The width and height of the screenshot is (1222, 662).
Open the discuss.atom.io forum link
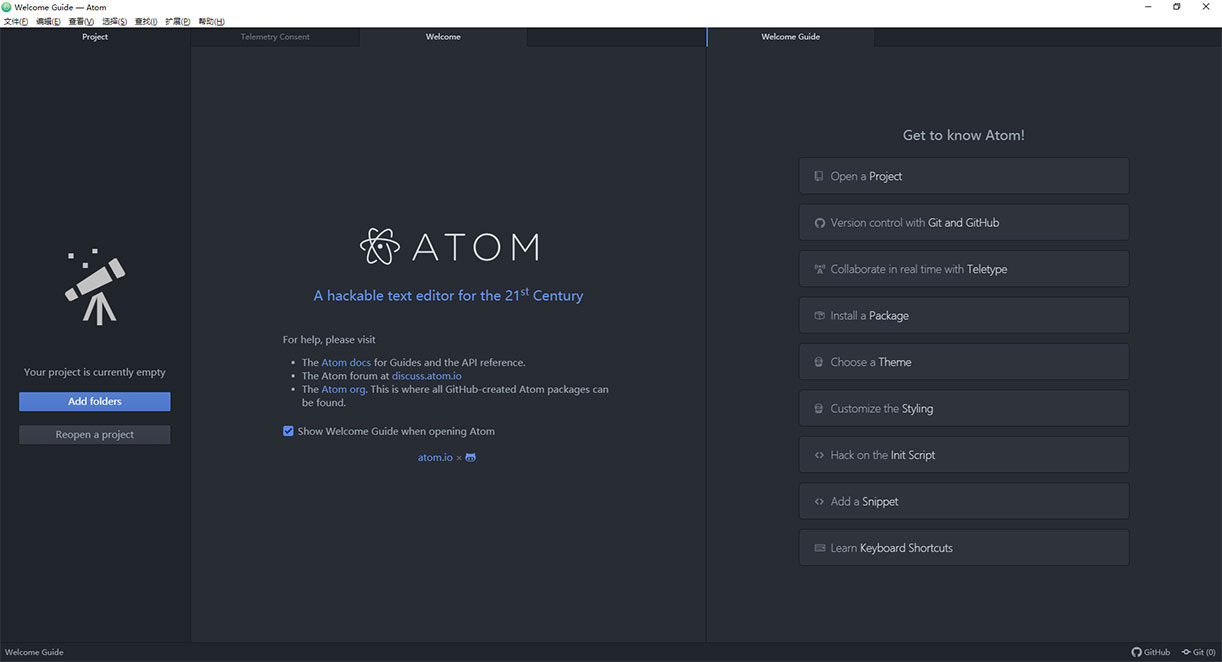[426, 376]
